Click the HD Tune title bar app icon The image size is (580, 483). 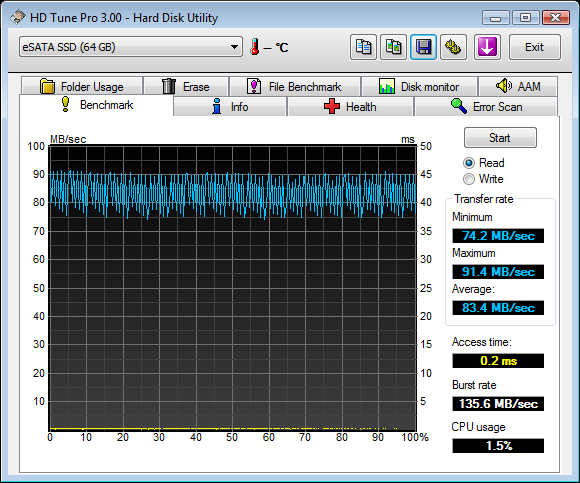coord(18,17)
